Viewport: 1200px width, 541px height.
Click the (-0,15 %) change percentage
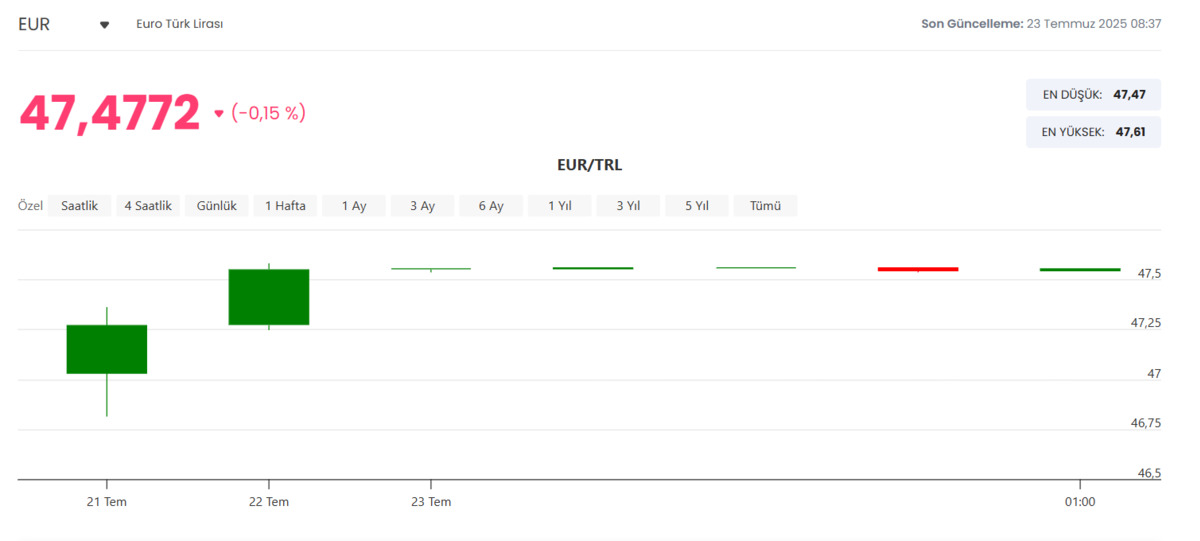[268, 113]
